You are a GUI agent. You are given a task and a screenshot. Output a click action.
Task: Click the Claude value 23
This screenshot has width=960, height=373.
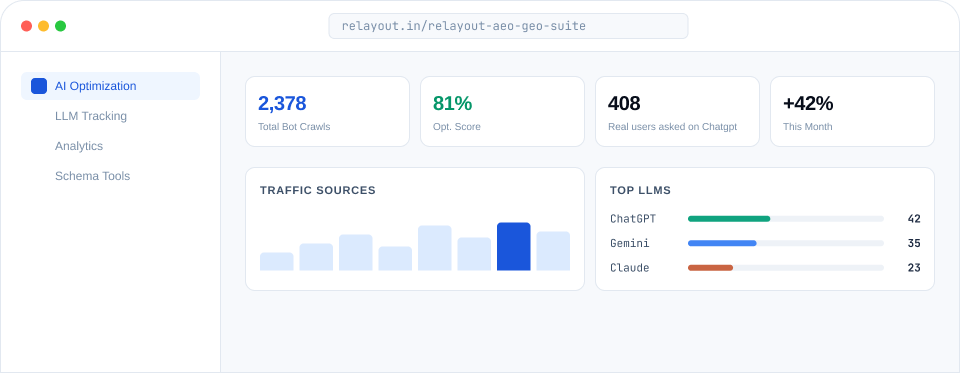[x=914, y=268]
